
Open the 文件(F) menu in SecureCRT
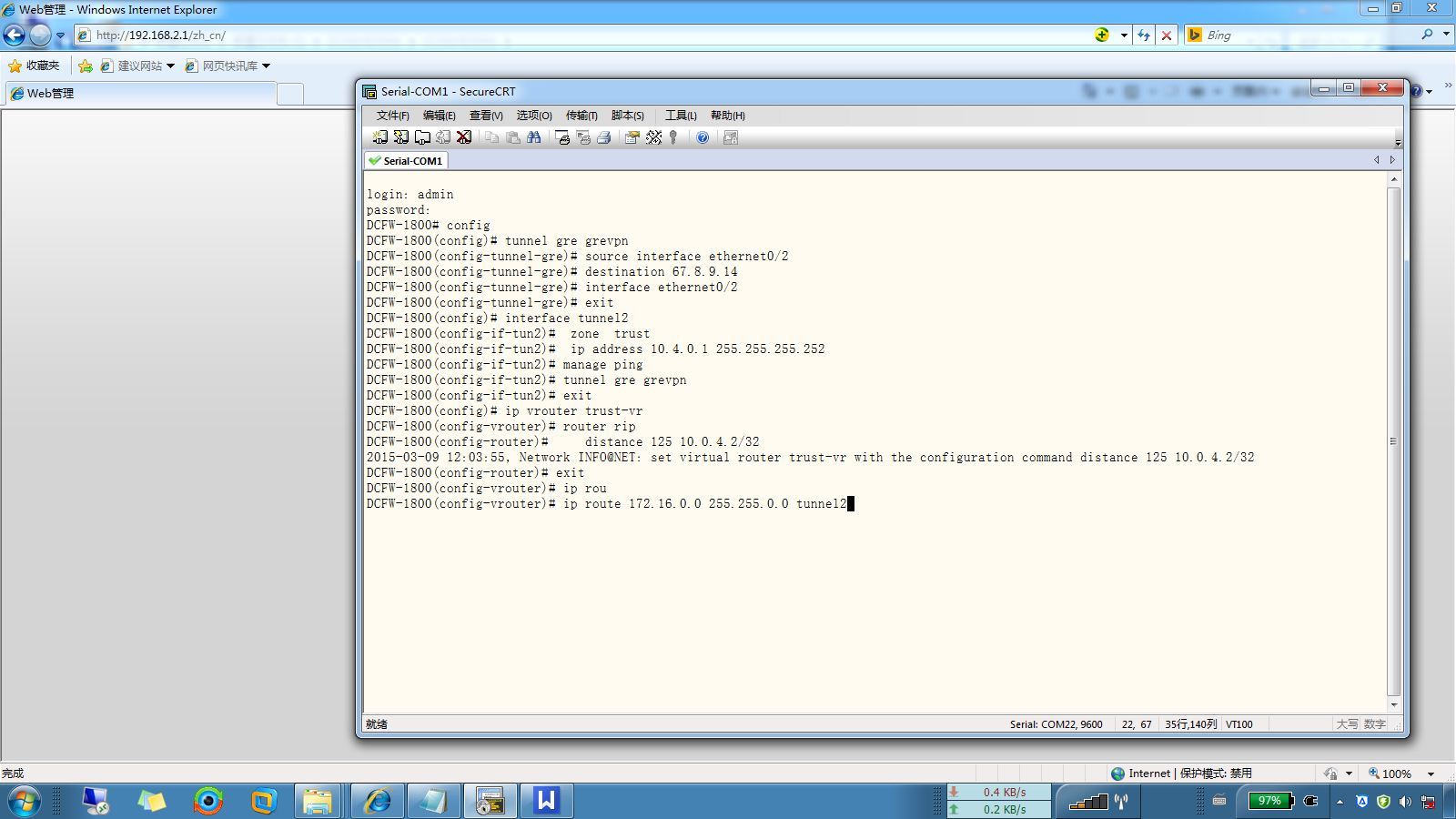pos(392,116)
